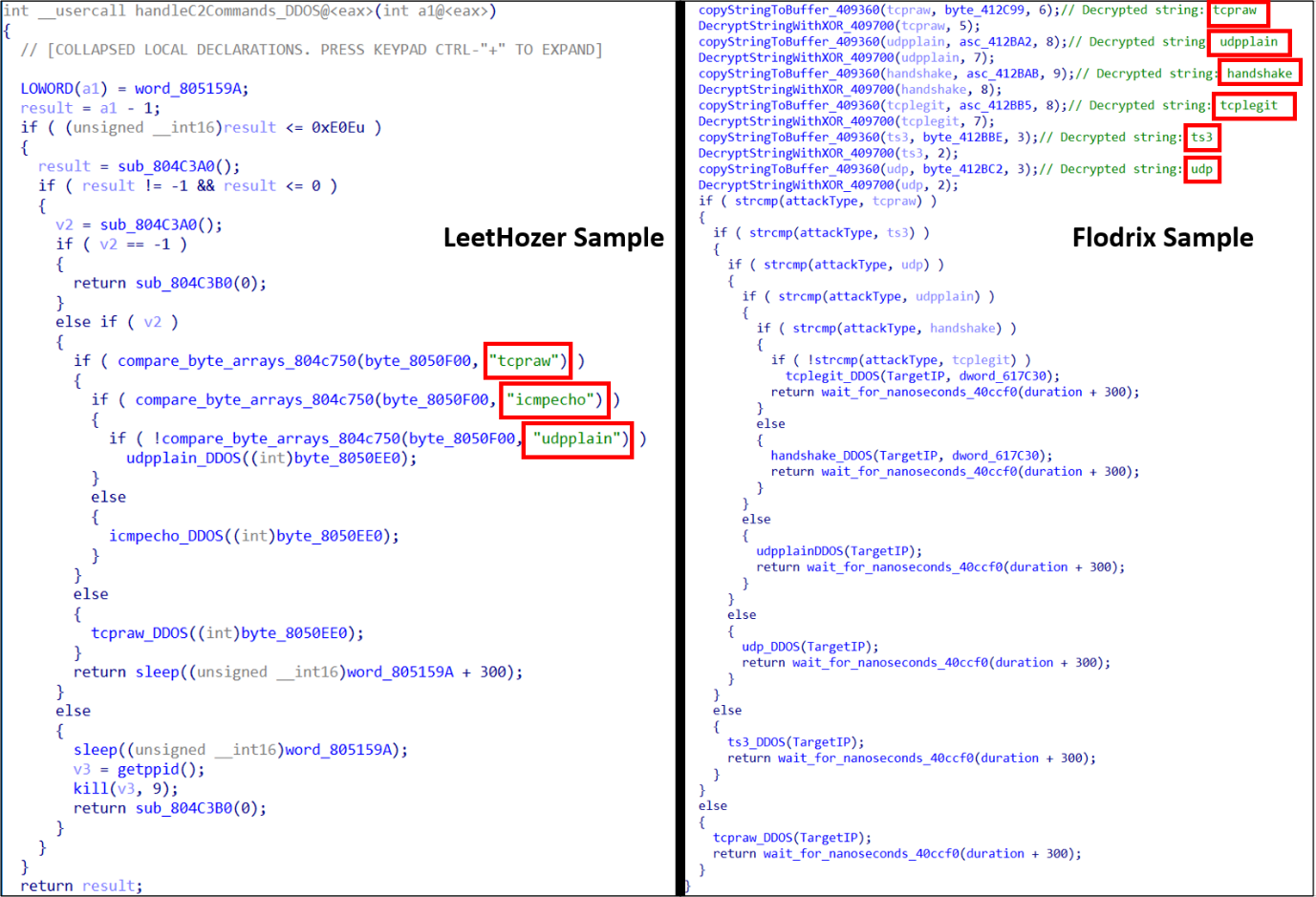
Task: Select the line 'LOWORD(a1) = word_805159A;'
Action: point(135,89)
